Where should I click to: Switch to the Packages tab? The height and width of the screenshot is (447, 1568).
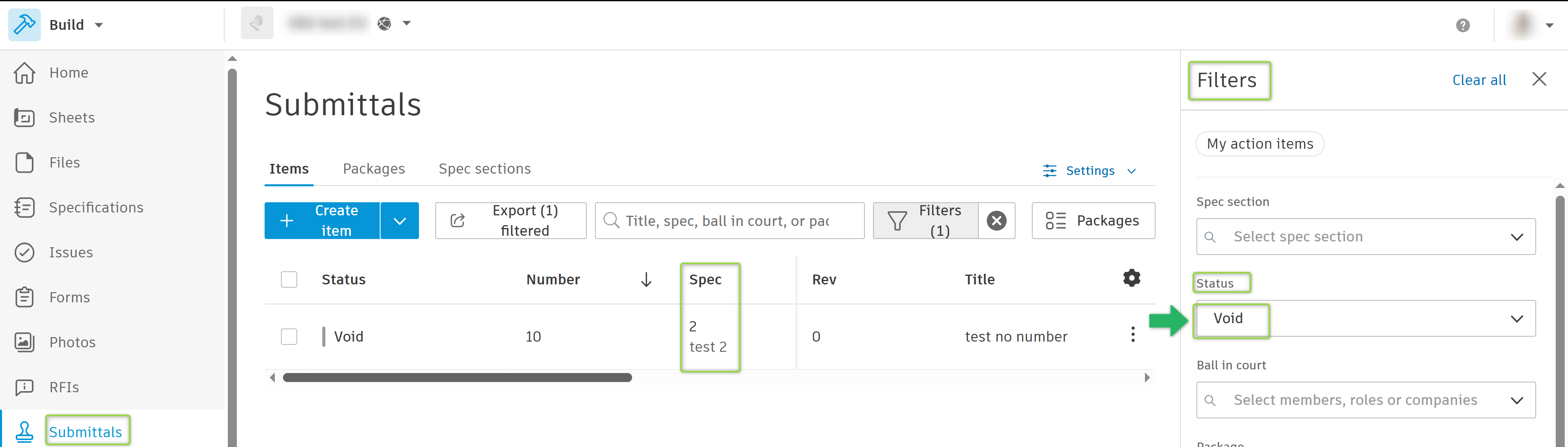pyautogui.click(x=374, y=169)
